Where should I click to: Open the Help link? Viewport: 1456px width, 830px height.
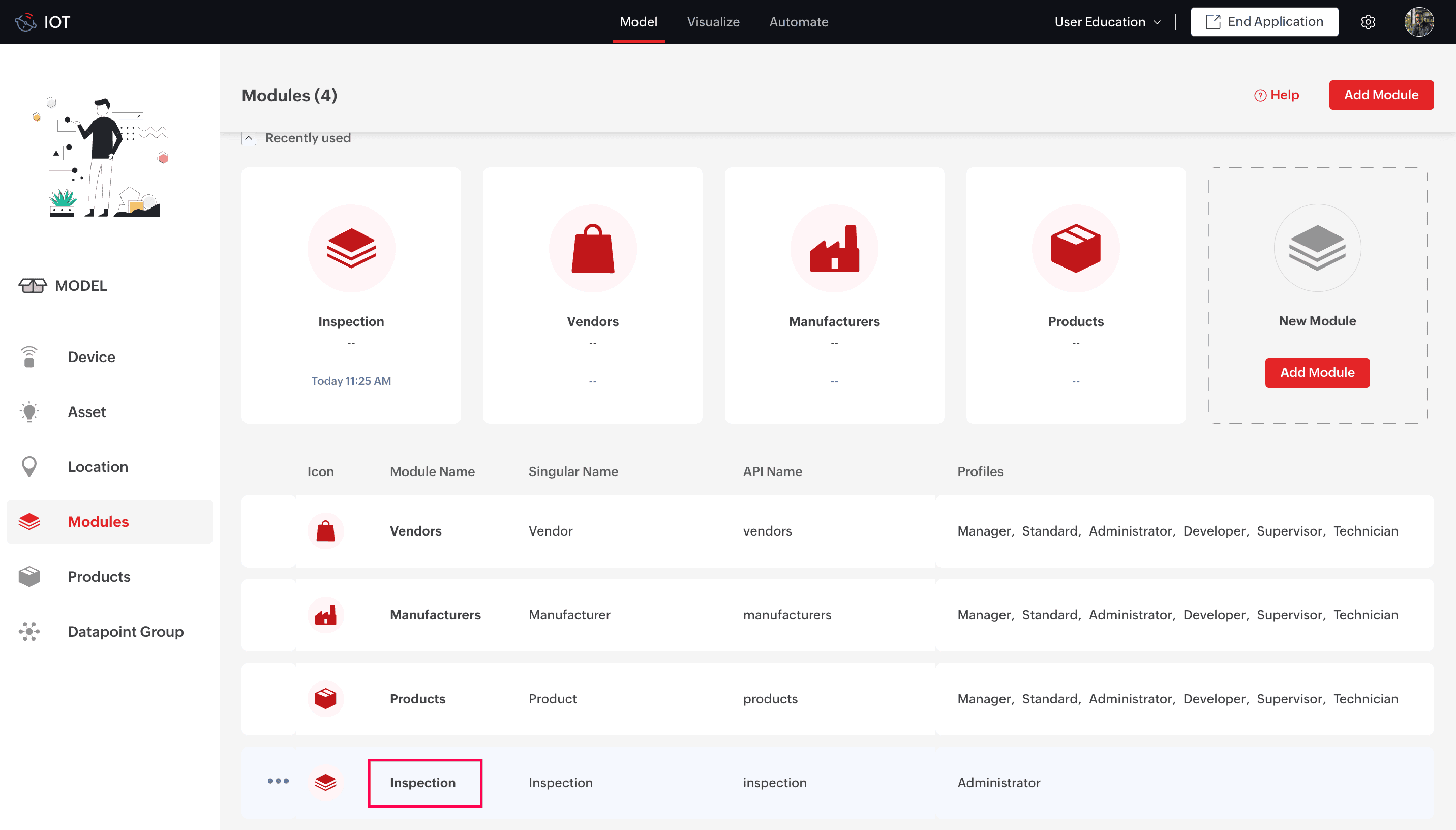[1277, 95]
